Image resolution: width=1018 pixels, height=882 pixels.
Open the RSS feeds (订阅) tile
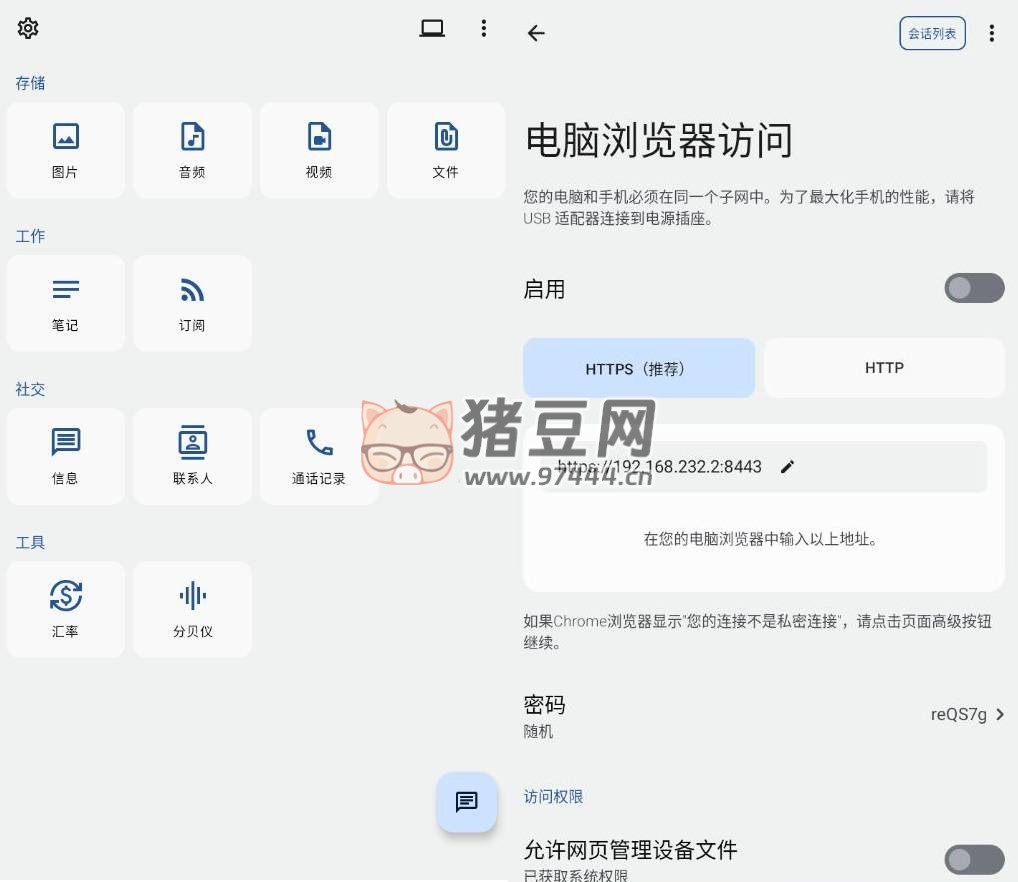[x=192, y=303]
